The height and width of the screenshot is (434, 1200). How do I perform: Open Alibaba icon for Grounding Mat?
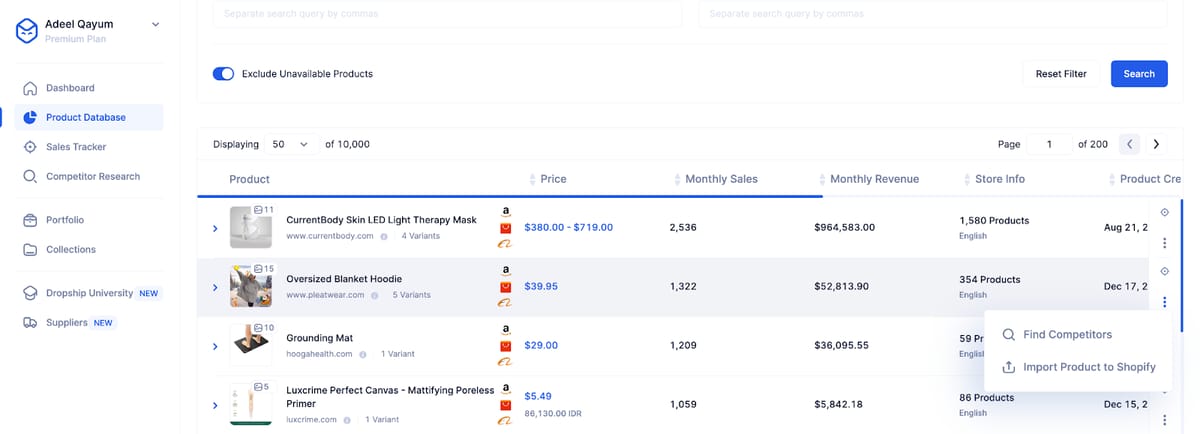pos(506,362)
